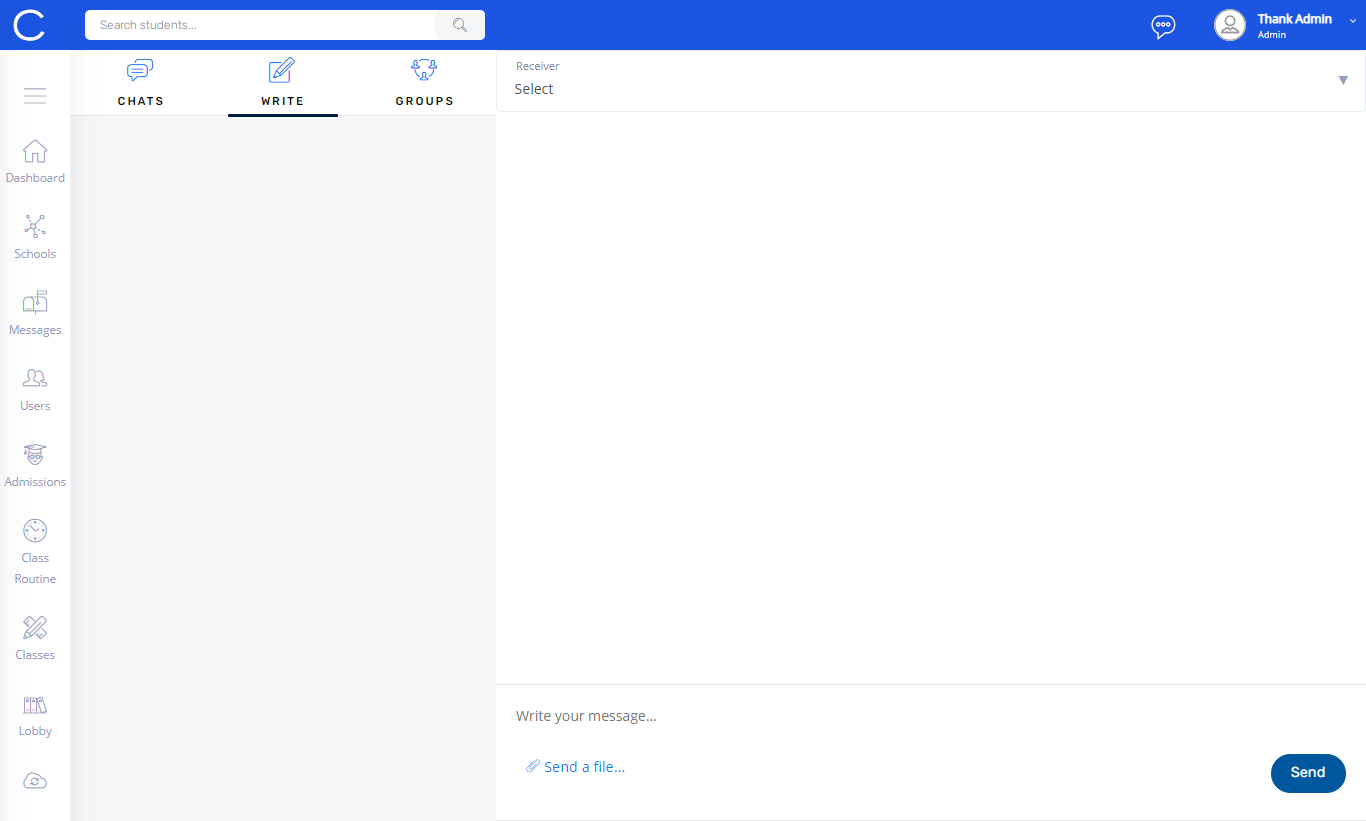Click the chat bubble icon in header

(x=1163, y=26)
